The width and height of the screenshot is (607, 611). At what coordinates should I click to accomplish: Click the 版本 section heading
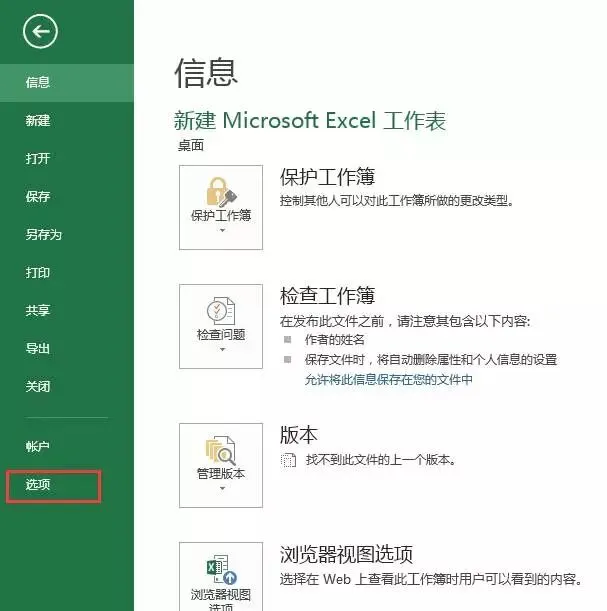[299, 435]
